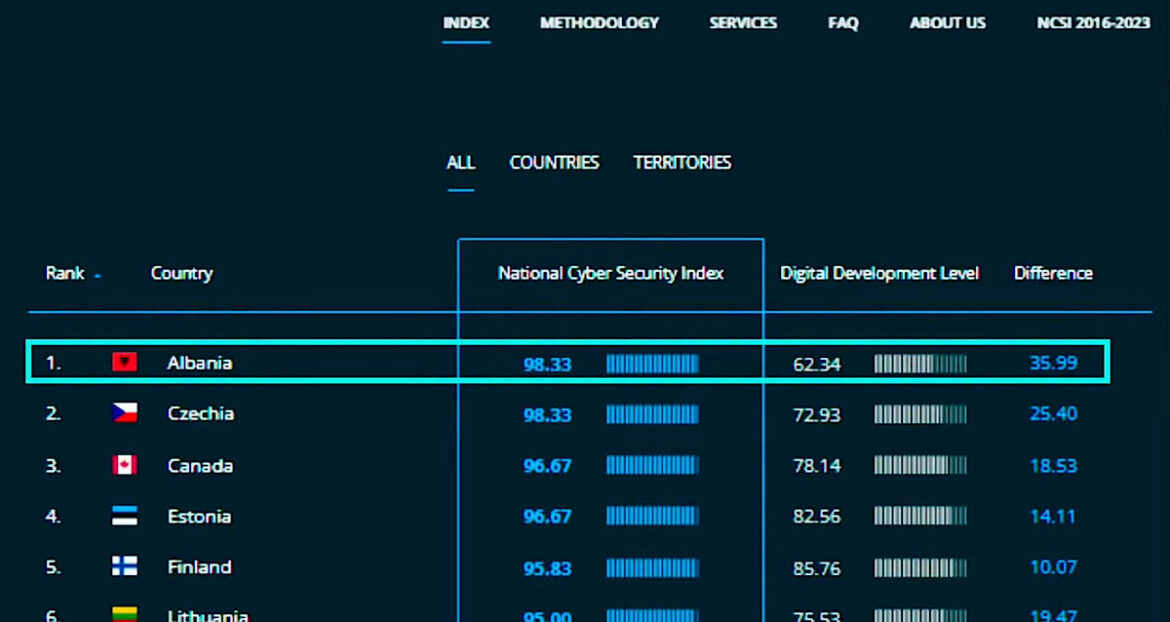1170x622 pixels.
Task: Open the INDEX navigation tab
Action: point(466,23)
